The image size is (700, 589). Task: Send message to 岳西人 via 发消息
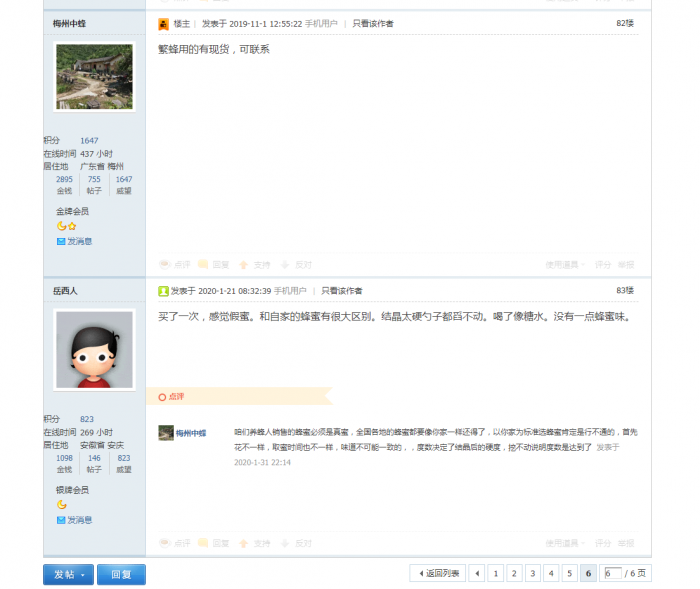79,520
